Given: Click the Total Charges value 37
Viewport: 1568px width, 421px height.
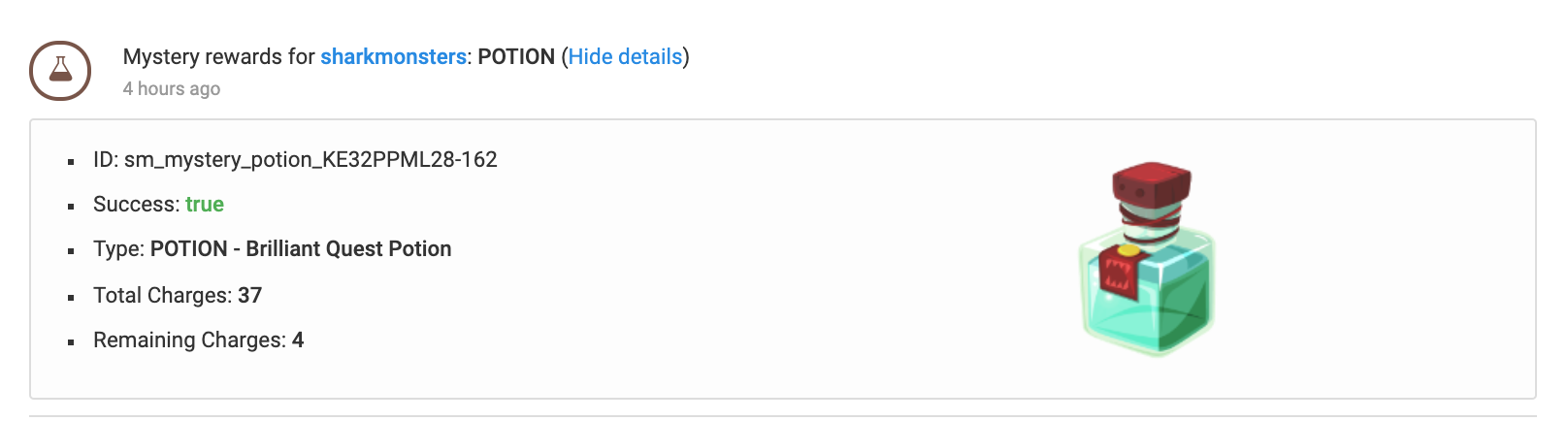Looking at the screenshot, I should click(x=250, y=296).
